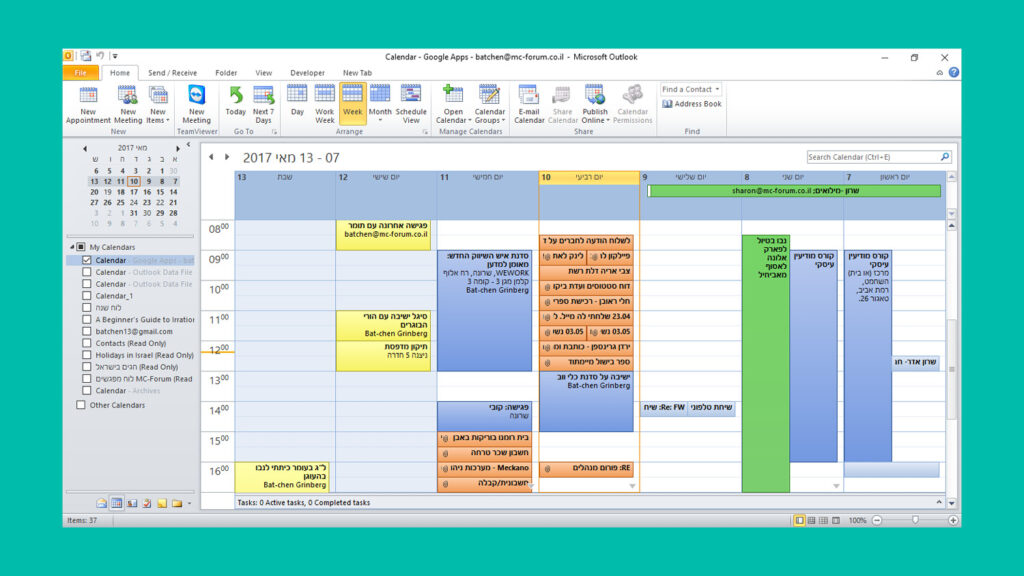Check the batchen13@gmail.com calendar
This screenshot has height=576, width=1024.
click(x=87, y=331)
